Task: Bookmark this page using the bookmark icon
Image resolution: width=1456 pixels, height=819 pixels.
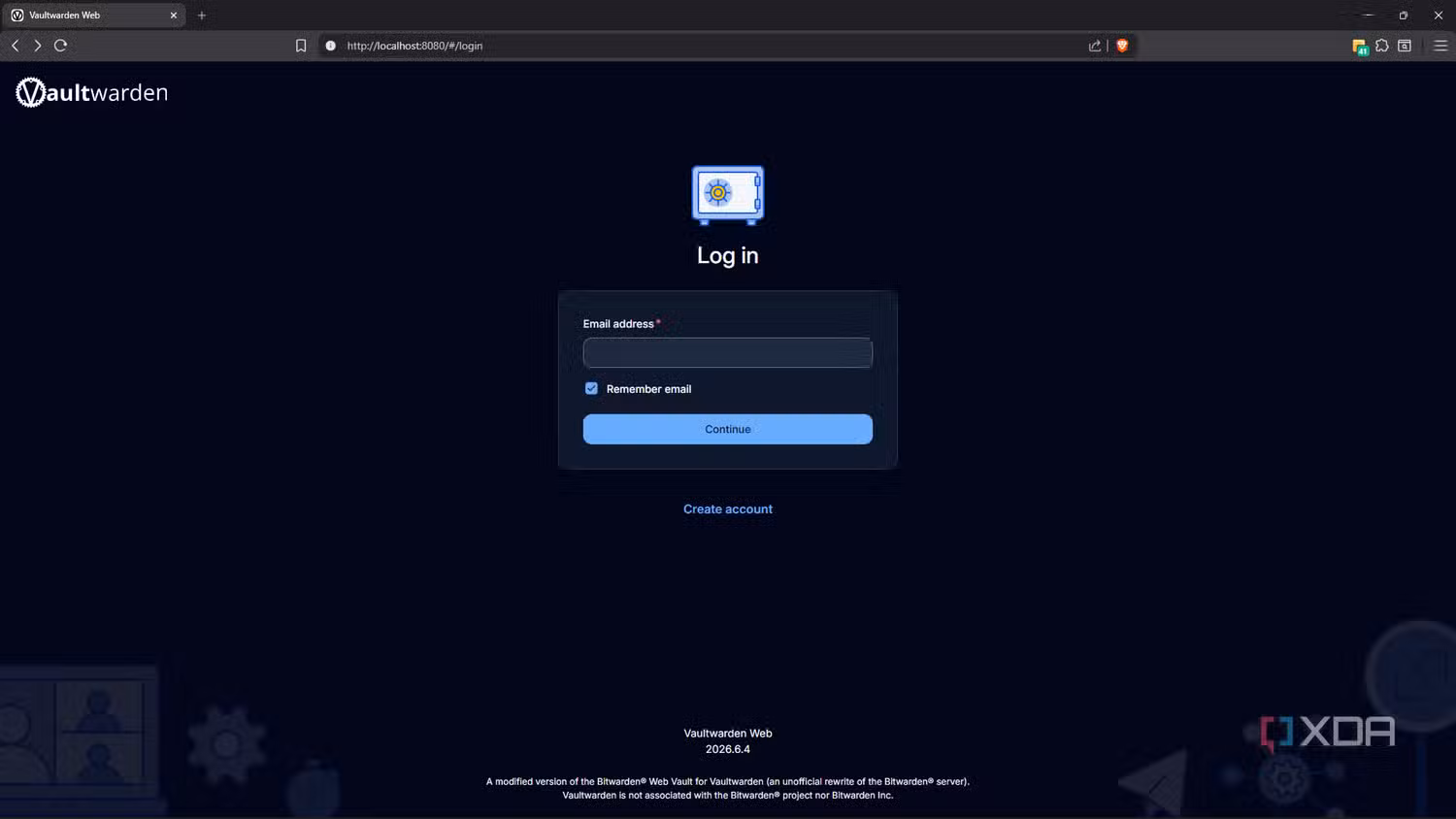Action: pyautogui.click(x=301, y=46)
